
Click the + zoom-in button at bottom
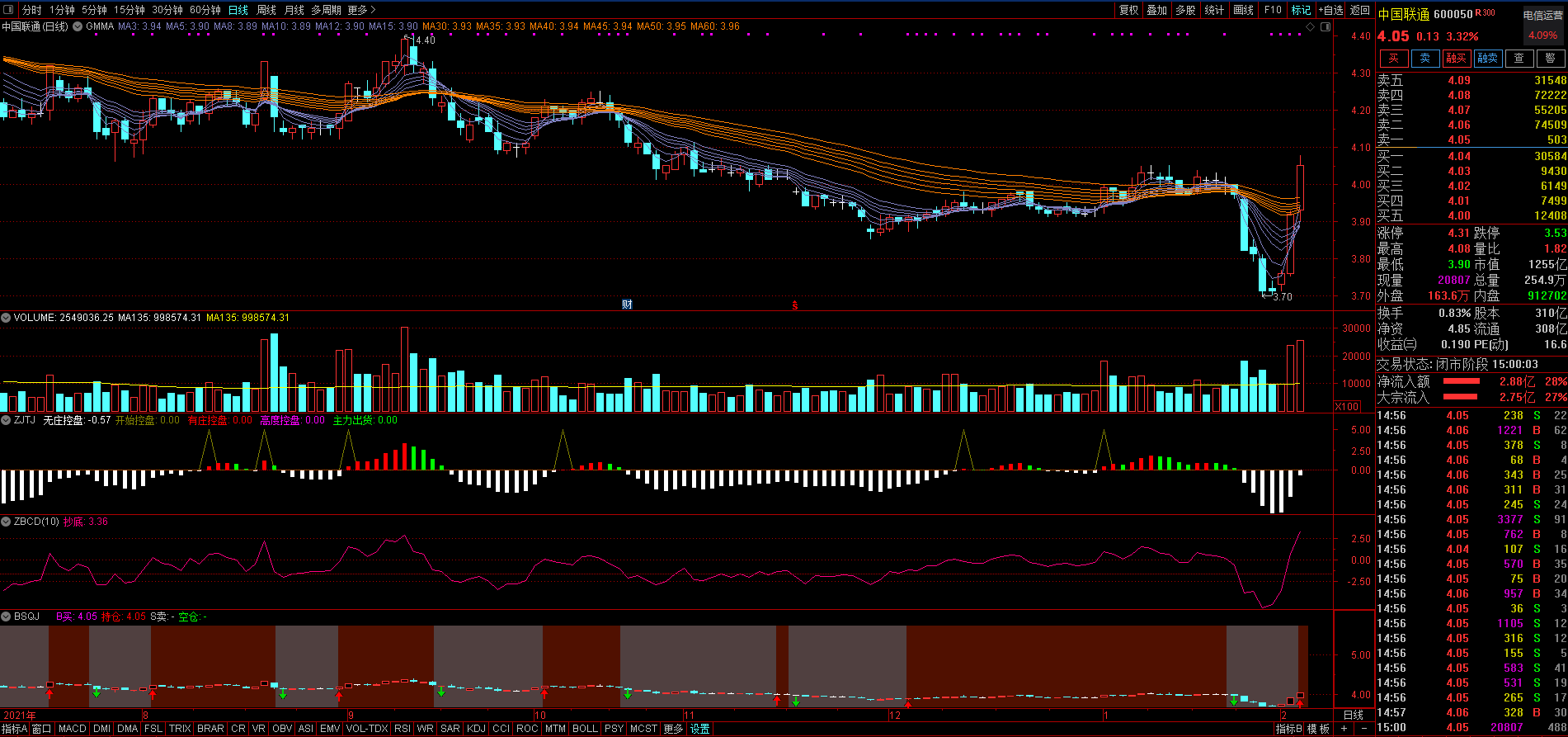point(1344,729)
